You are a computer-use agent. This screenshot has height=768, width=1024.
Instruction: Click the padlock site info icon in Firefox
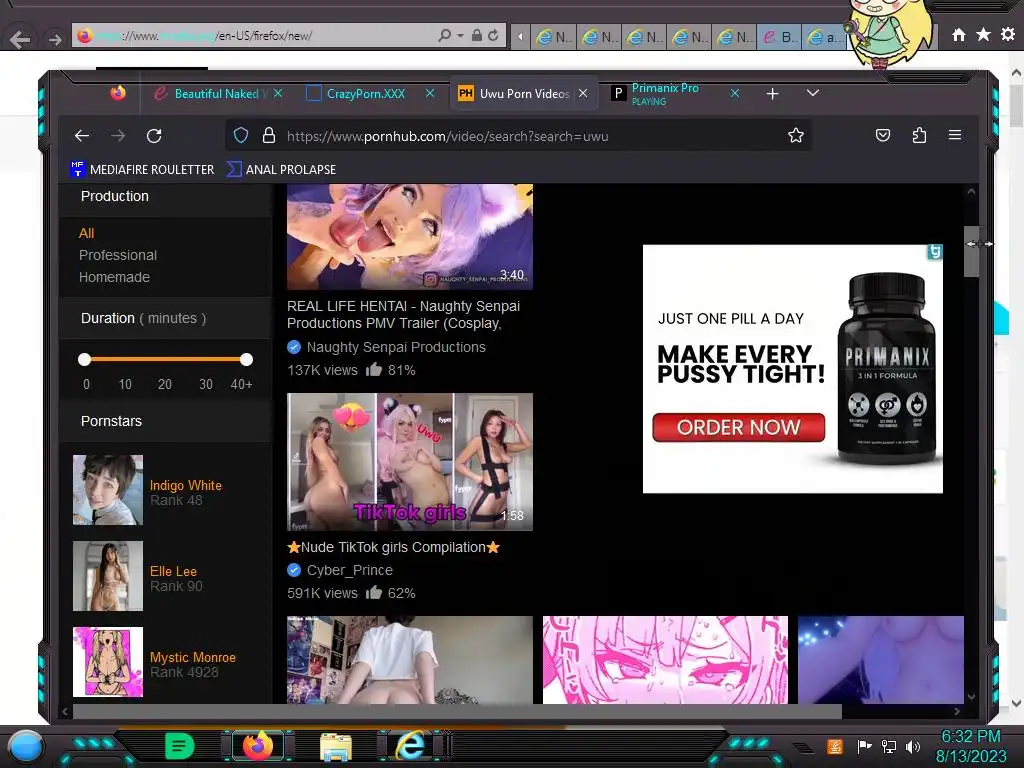click(x=268, y=135)
